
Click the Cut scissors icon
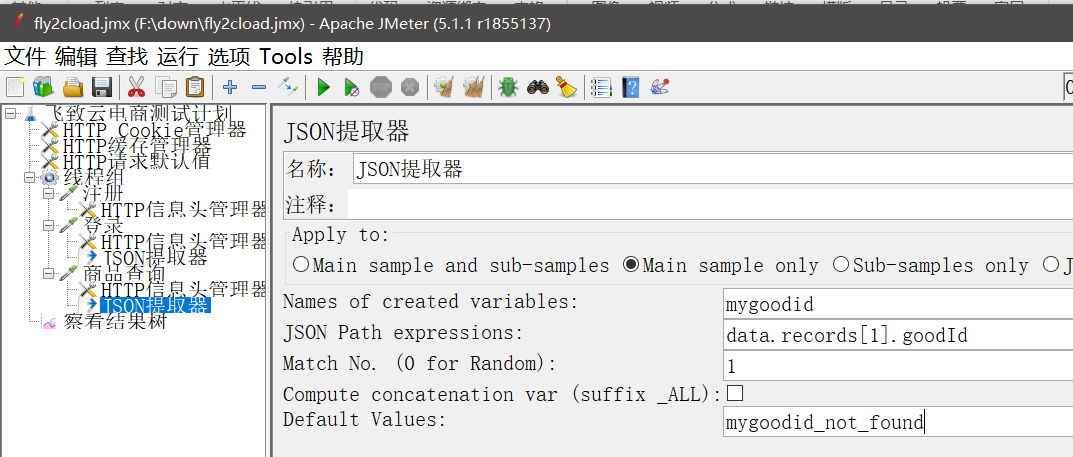click(x=136, y=87)
